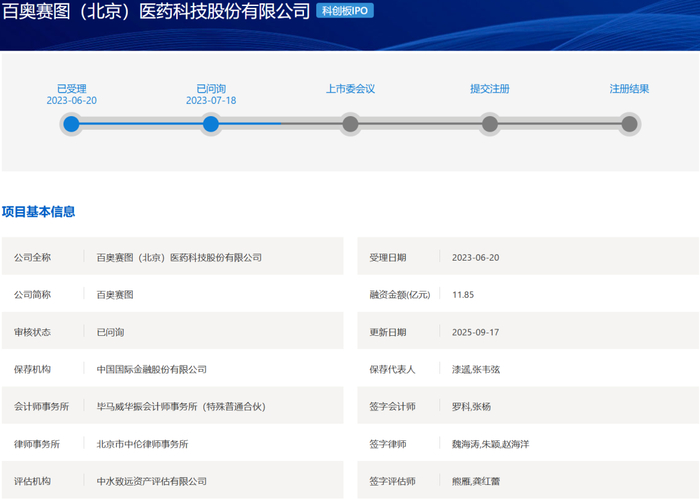Click the 签字律师 field label
This screenshot has height=500, width=700.
(x=388, y=444)
